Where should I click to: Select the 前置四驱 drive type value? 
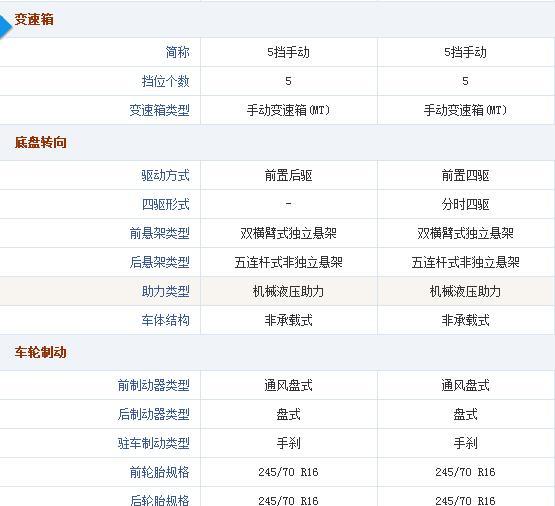click(x=465, y=176)
